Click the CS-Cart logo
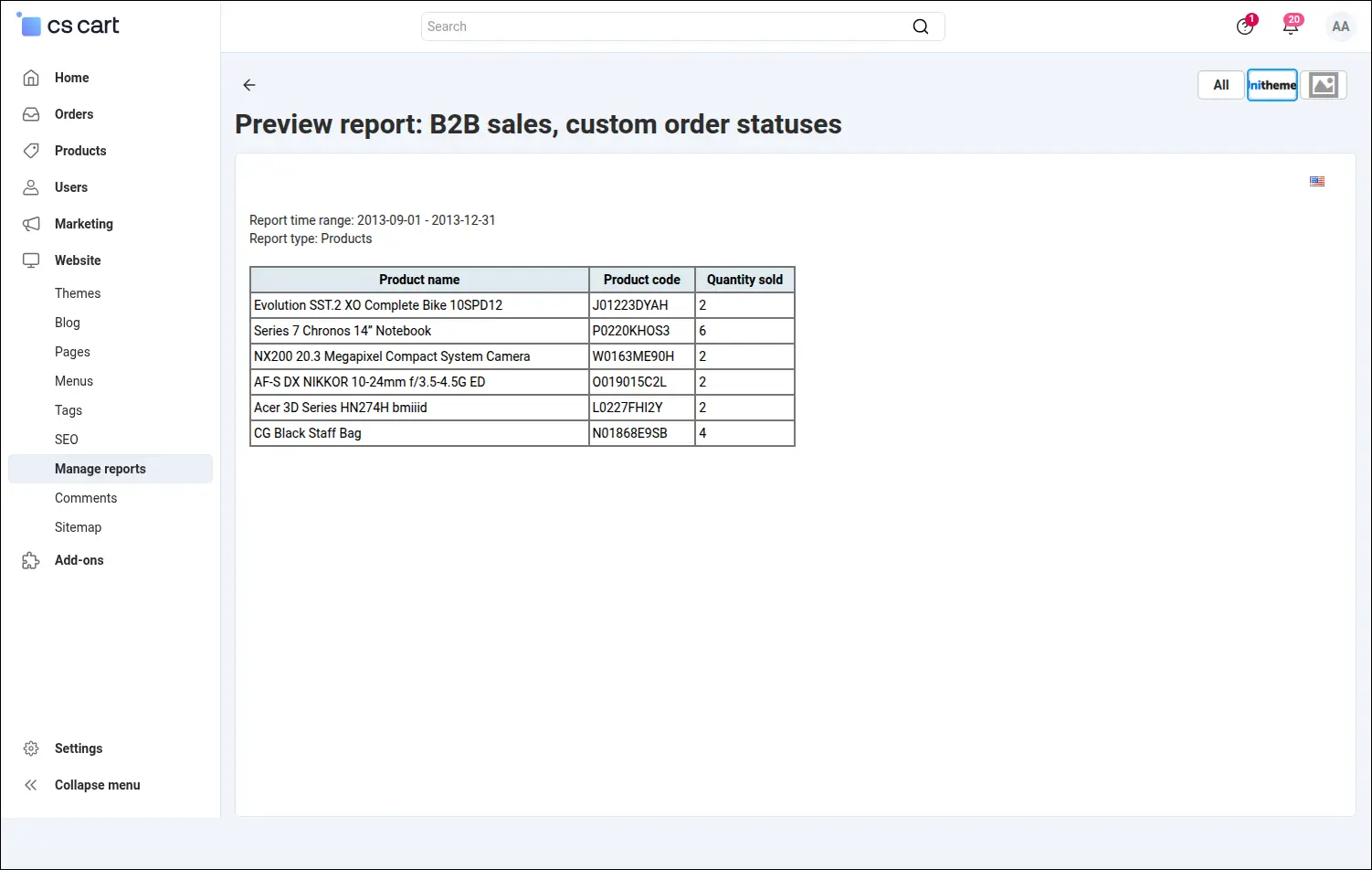 click(x=69, y=26)
